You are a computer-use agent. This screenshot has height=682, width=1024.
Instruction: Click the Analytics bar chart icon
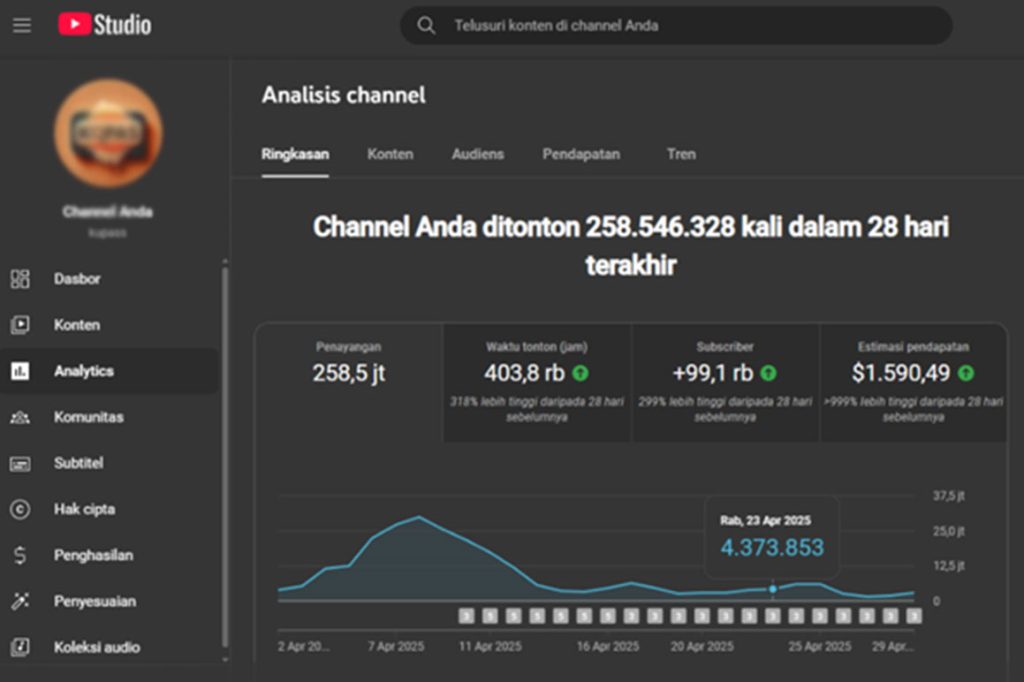point(20,371)
